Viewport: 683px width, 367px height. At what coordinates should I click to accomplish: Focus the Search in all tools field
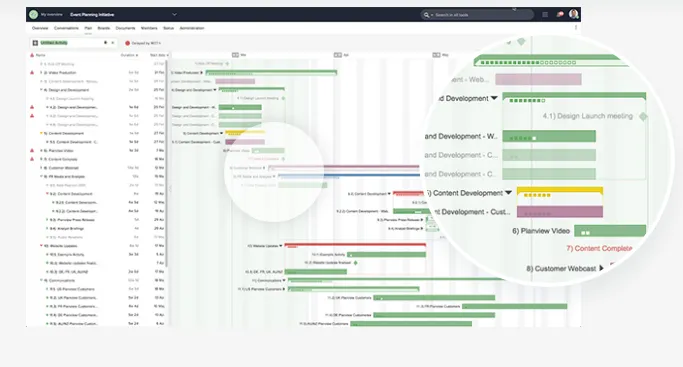(x=477, y=15)
